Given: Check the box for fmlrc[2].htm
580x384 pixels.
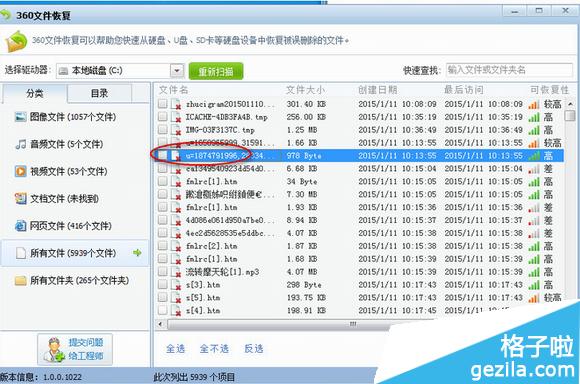Looking at the screenshot, I should [x=162, y=246].
